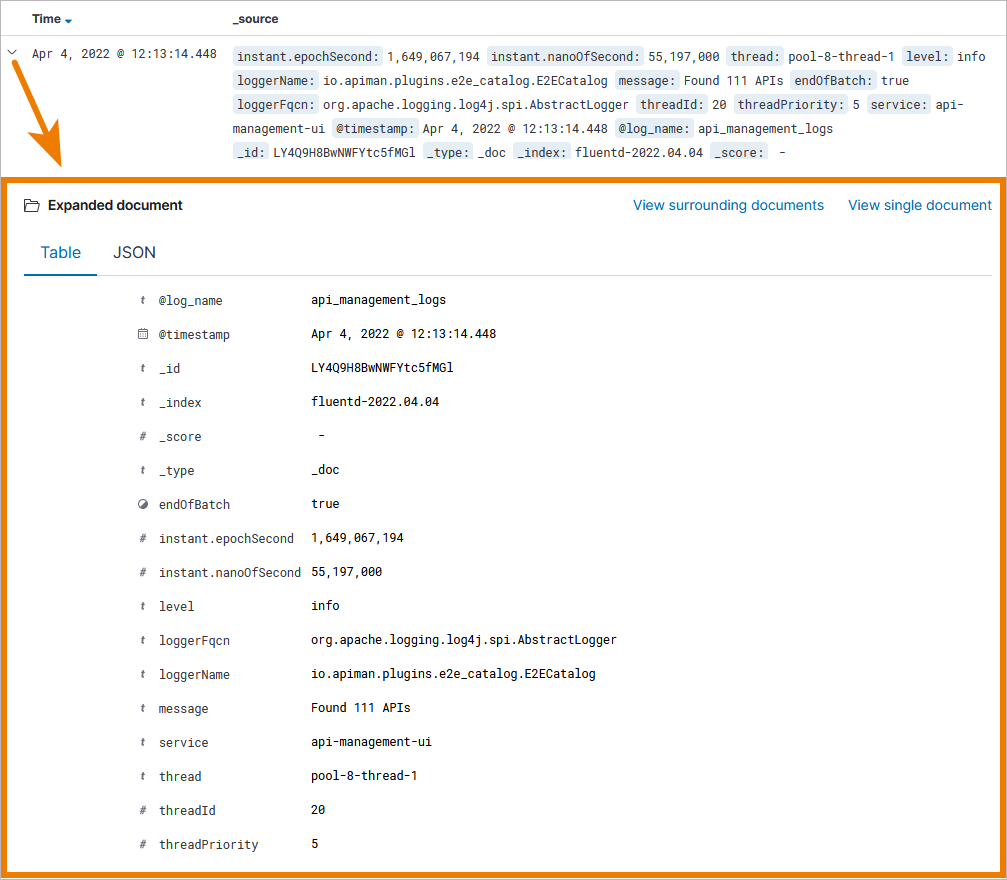Select the fluentd-2022.04.04 table value

[375, 402]
